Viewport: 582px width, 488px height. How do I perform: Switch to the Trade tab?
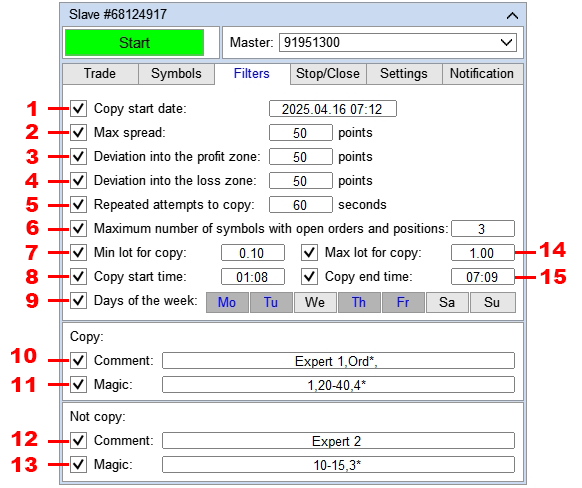pyautogui.click(x=100, y=73)
